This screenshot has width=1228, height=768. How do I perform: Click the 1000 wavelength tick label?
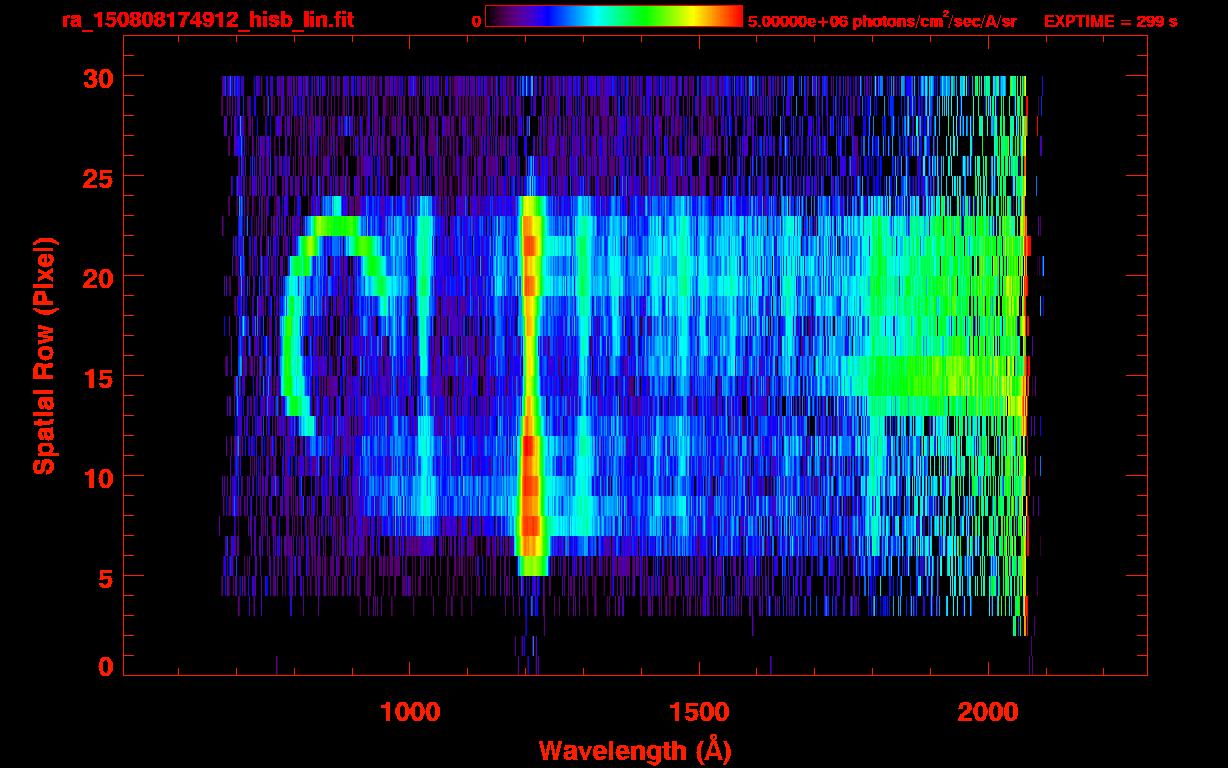(410, 712)
